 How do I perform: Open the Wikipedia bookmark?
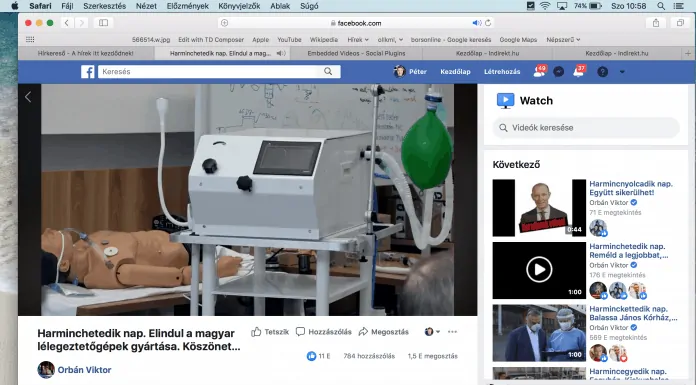[x=324, y=40]
